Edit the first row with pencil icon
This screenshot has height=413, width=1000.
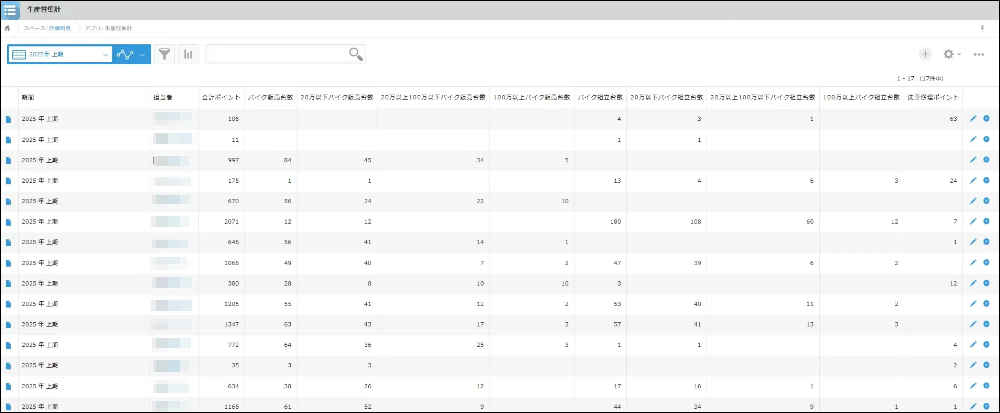973,119
